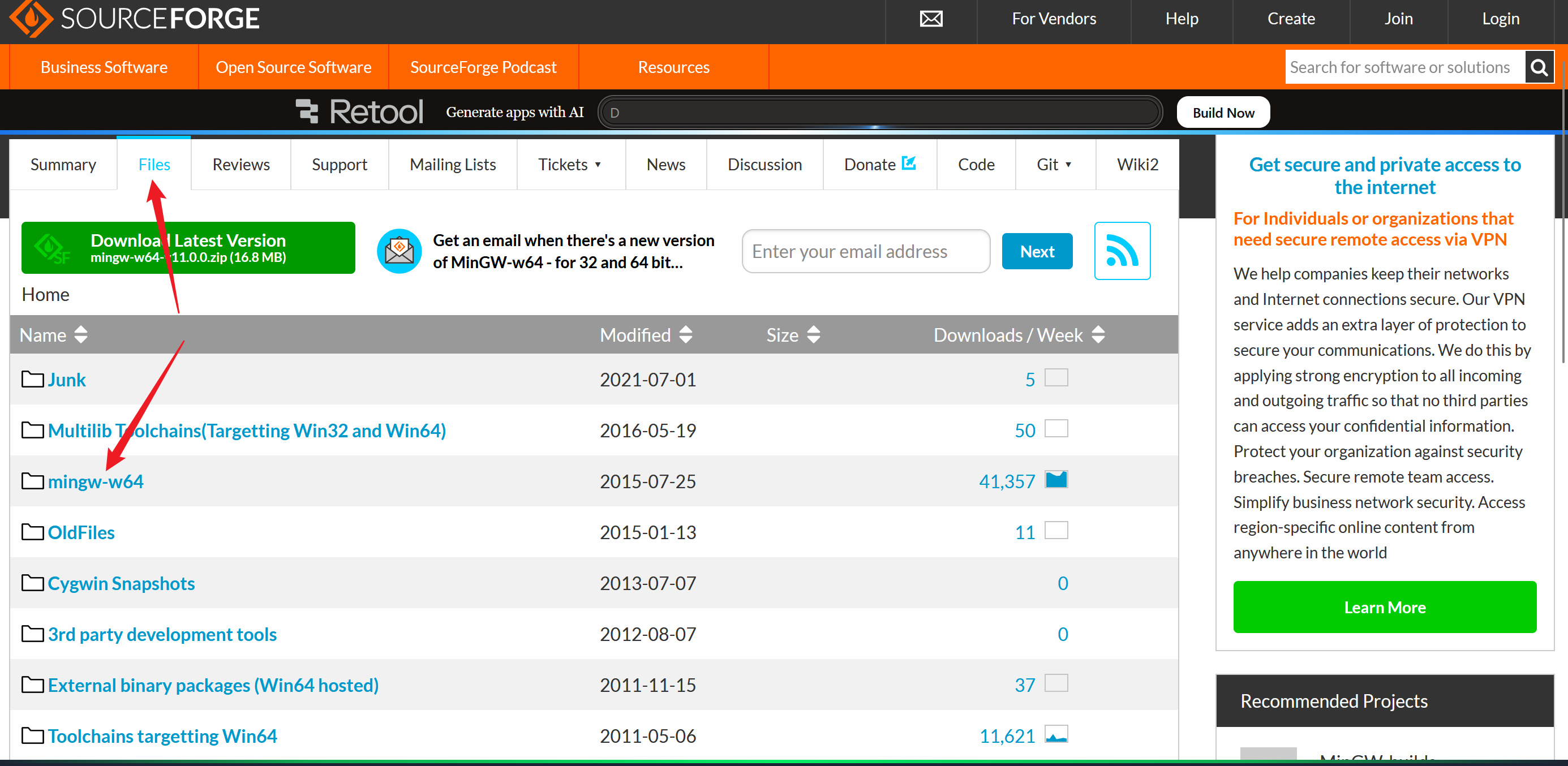Open Open Source Software menu

pyautogui.click(x=293, y=67)
